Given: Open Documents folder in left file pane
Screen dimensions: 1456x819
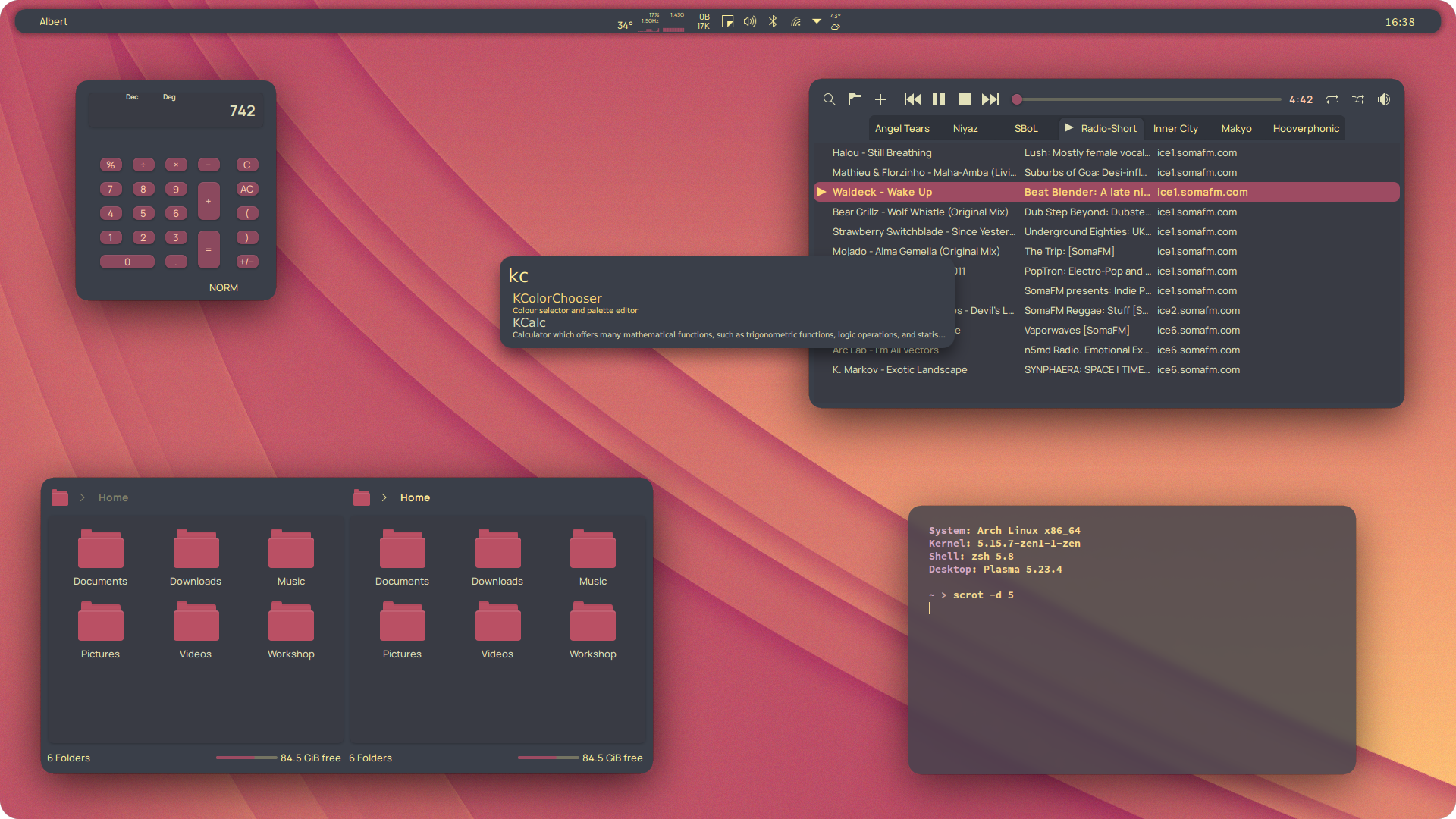Looking at the screenshot, I should coord(100,557).
